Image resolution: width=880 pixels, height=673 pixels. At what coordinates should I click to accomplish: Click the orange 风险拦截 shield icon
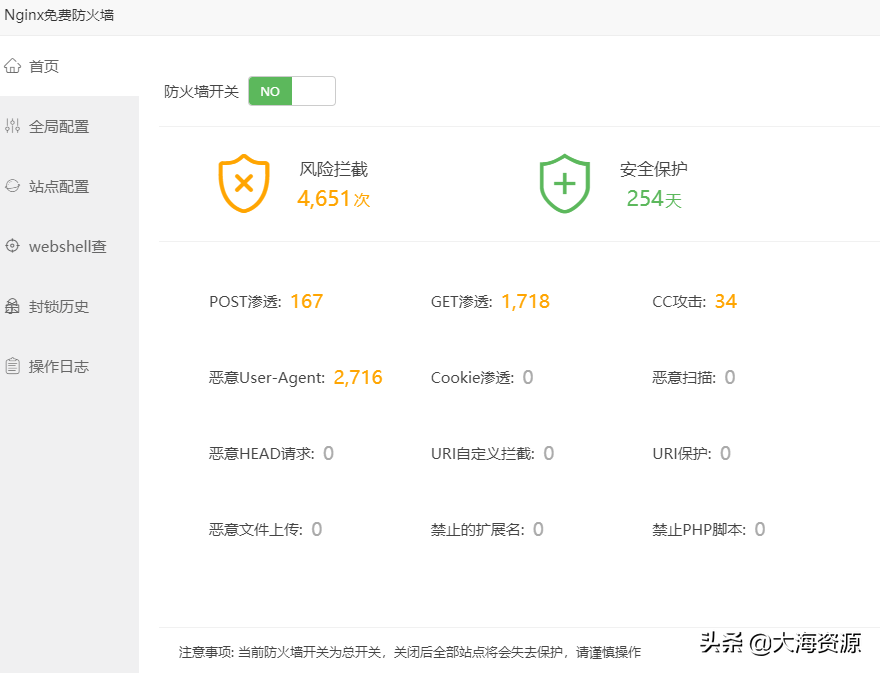(x=242, y=183)
